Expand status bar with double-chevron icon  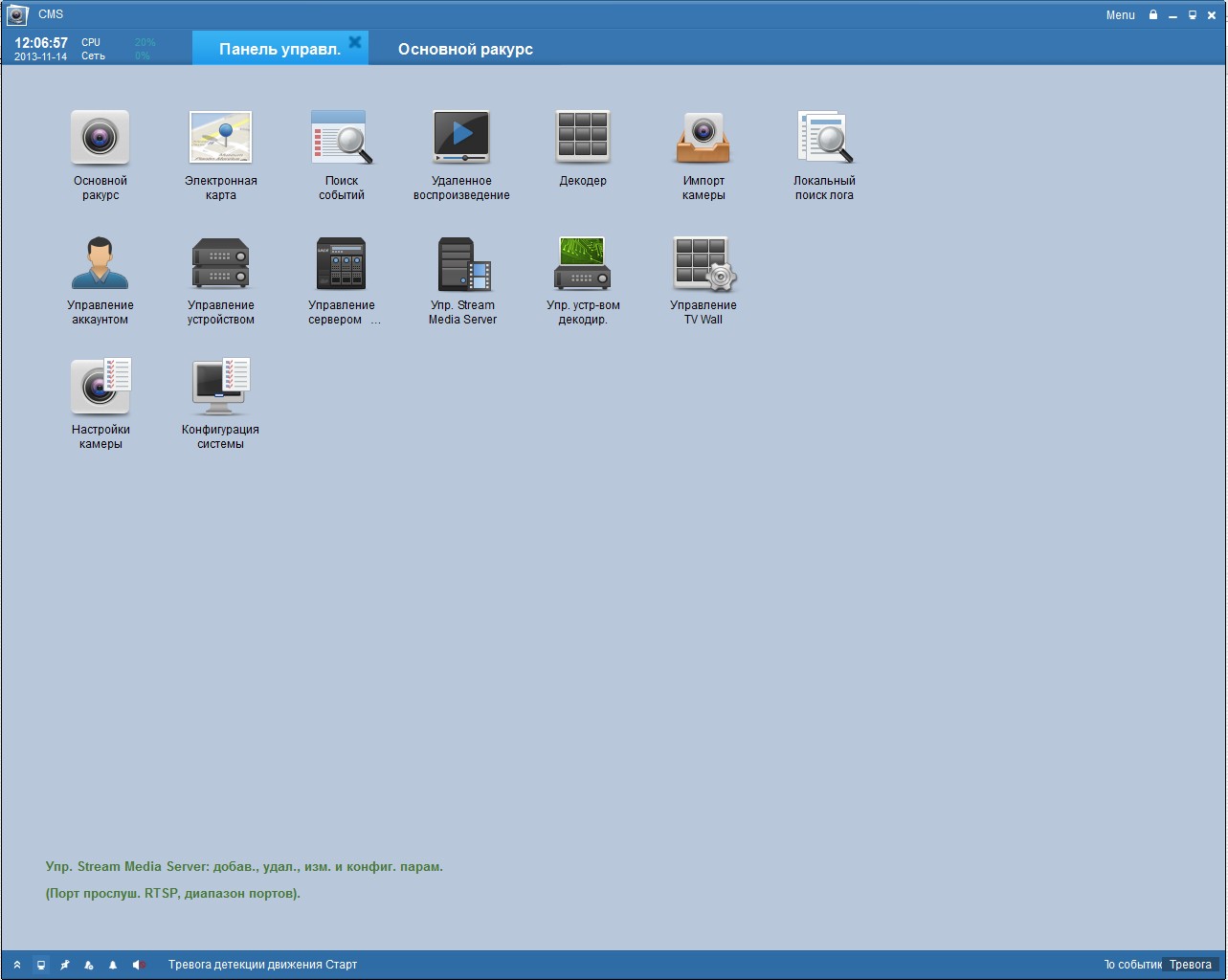click(x=17, y=965)
